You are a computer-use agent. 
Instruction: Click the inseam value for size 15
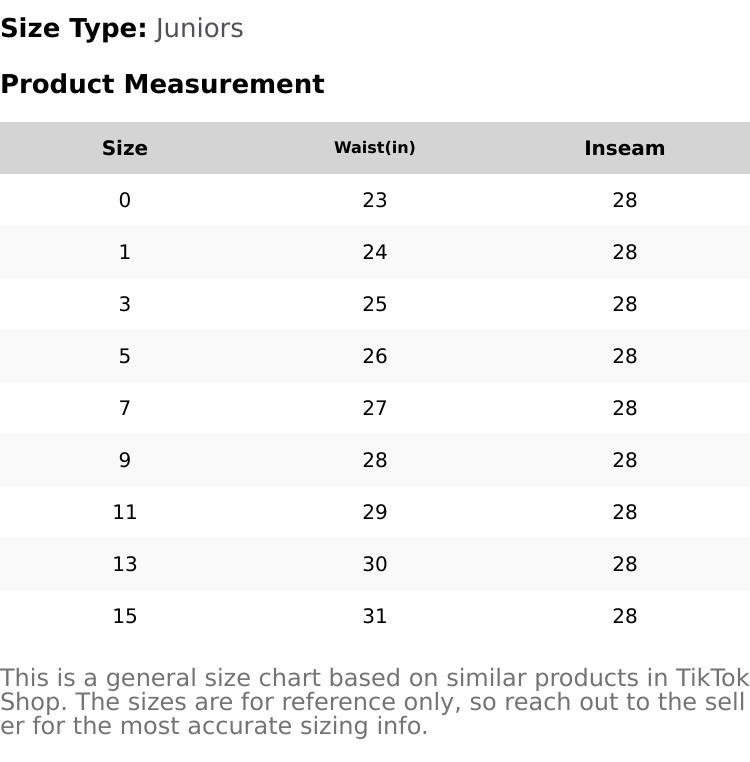(x=625, y=616)
